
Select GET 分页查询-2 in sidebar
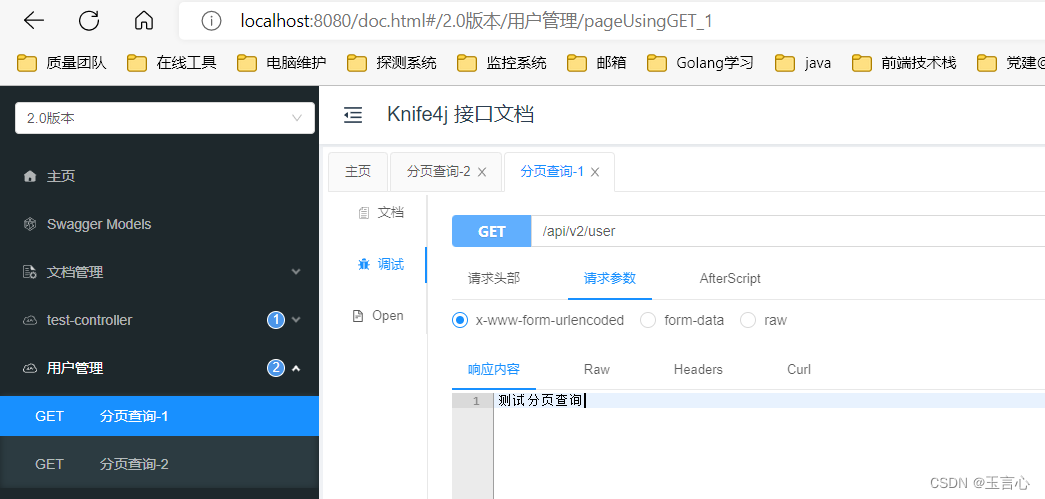[x=159, y=464]
